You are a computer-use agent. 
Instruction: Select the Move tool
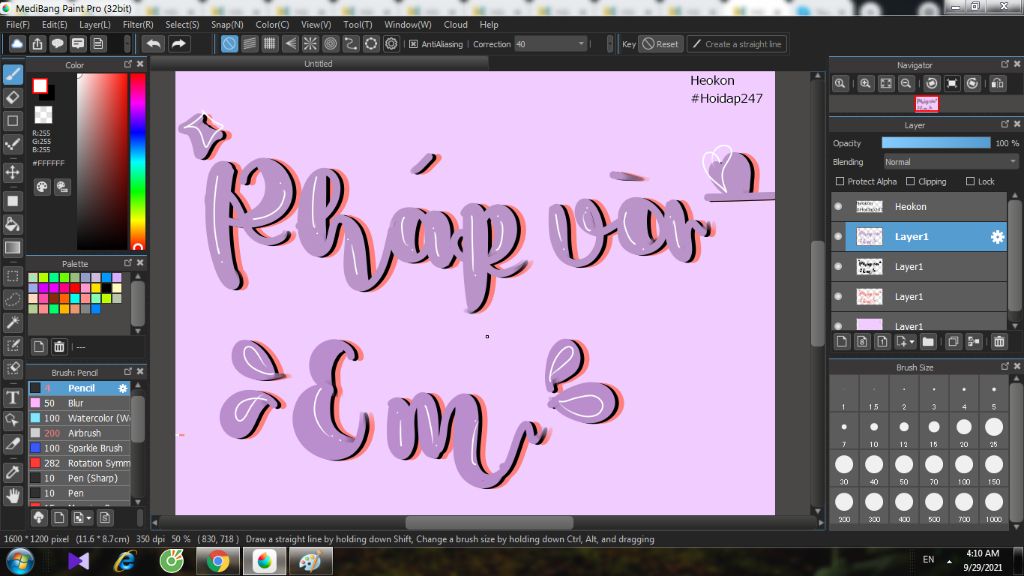[x=13, y=172]
